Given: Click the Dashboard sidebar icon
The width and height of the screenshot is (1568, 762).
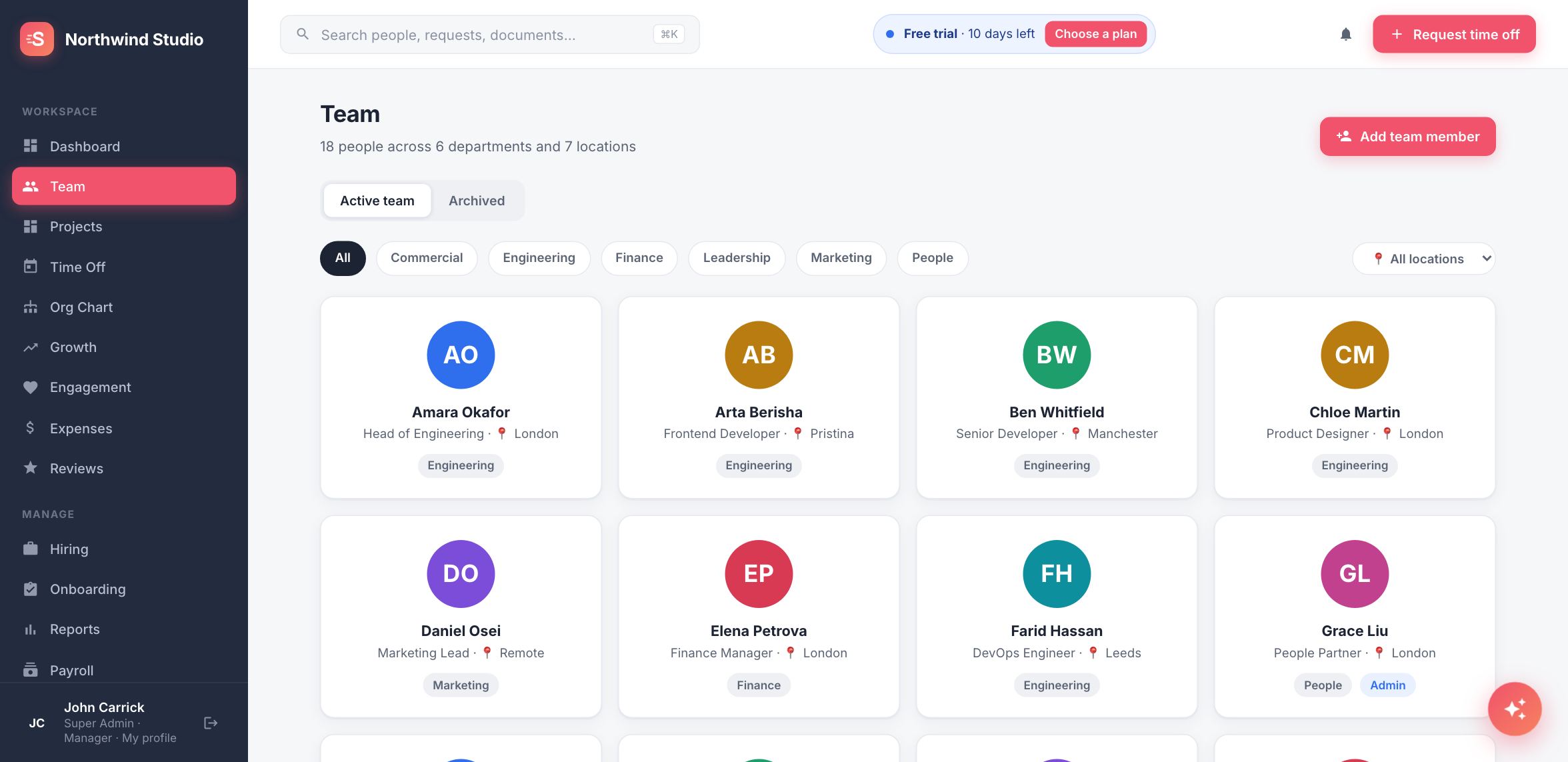Looking at the screenshot, I should 31,146.
